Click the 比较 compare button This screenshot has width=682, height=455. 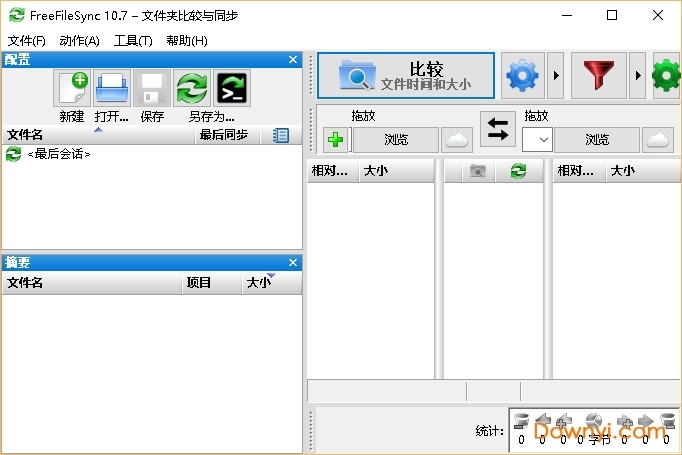pos(406,76)
